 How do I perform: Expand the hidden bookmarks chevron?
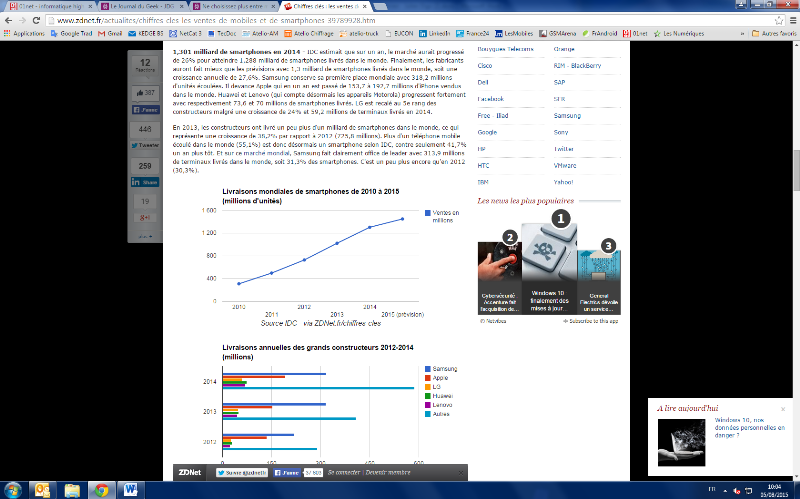[x=742, y=33]
